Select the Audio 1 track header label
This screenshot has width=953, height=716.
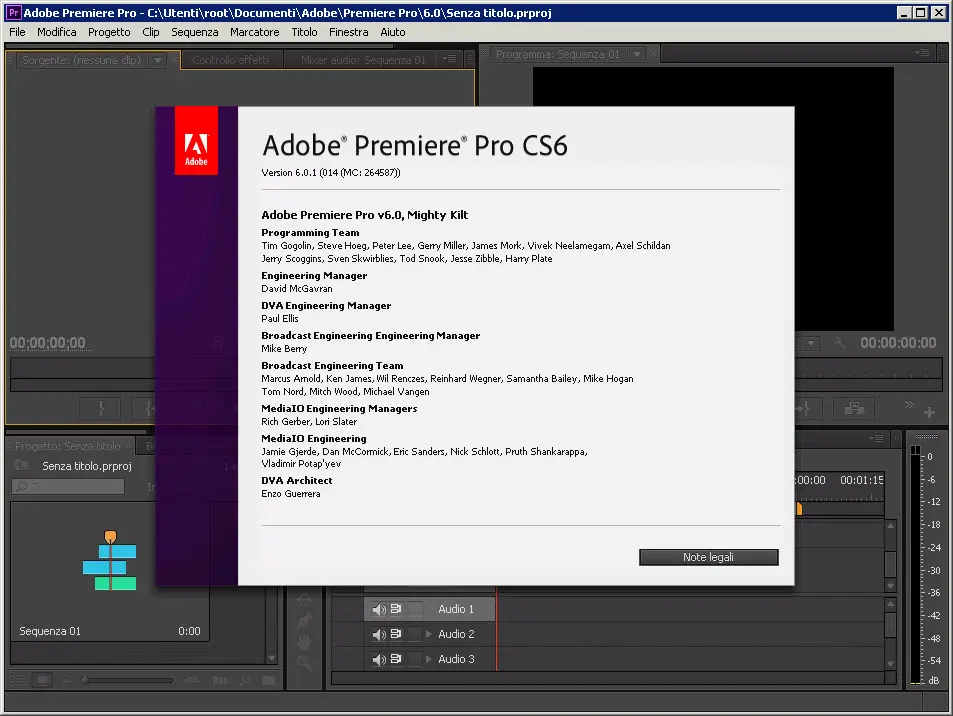(456, 609)
